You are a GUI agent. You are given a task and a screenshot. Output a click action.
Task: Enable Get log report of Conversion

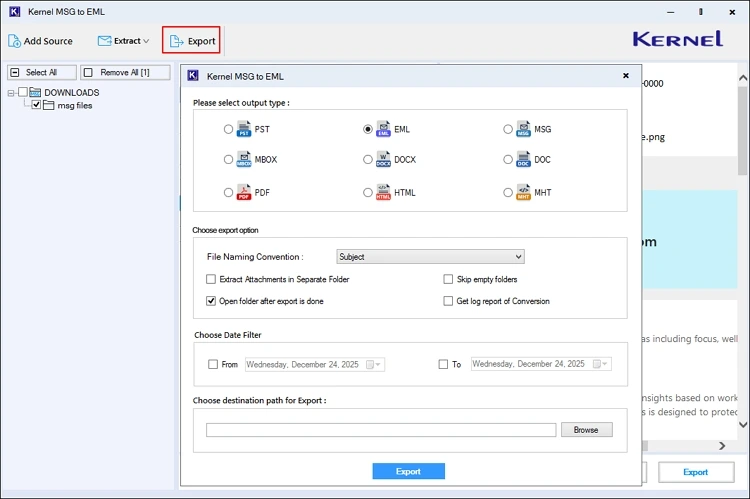coord(448,301)
